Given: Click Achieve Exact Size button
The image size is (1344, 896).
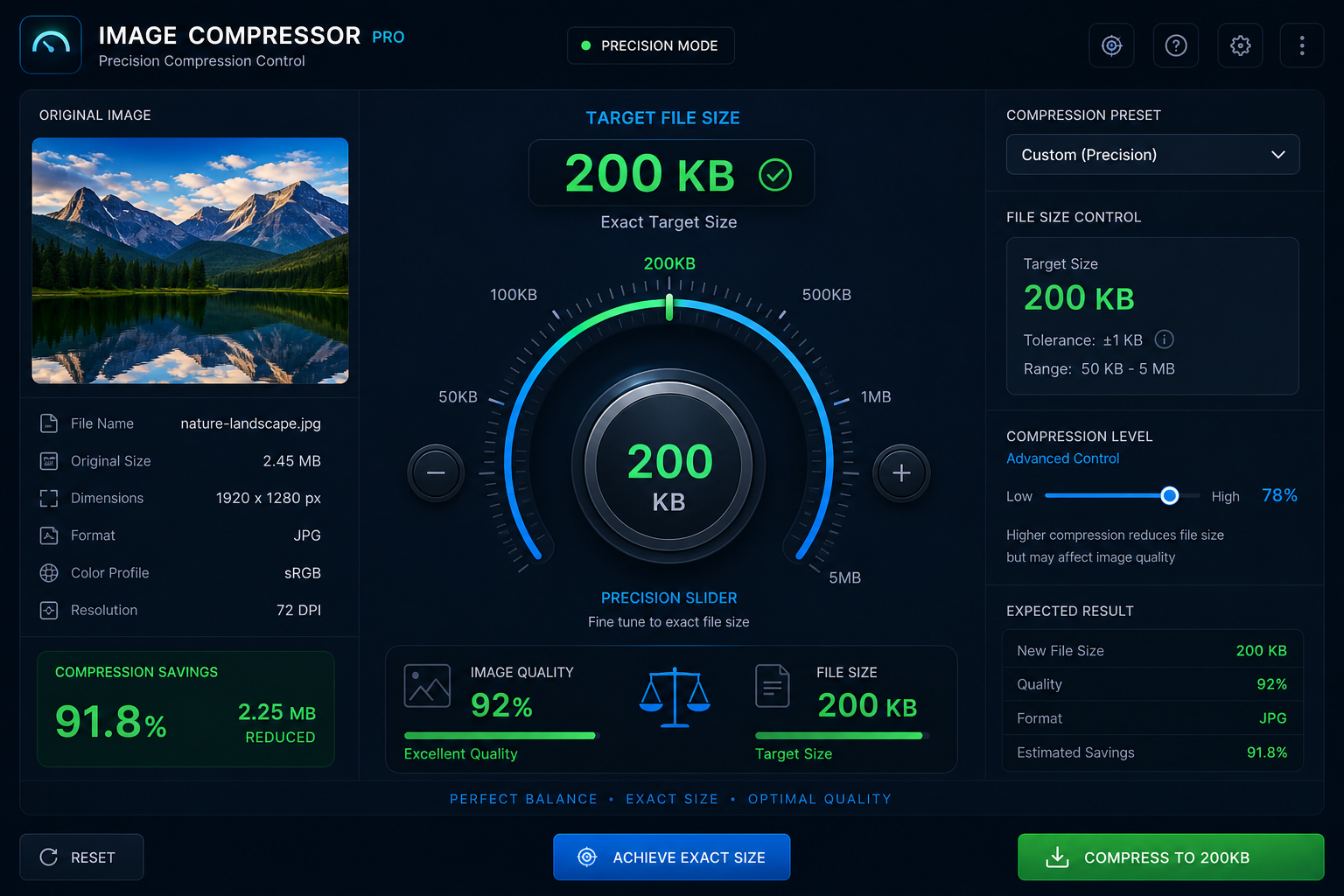Looking at the screenshot, I should point(672,857).
